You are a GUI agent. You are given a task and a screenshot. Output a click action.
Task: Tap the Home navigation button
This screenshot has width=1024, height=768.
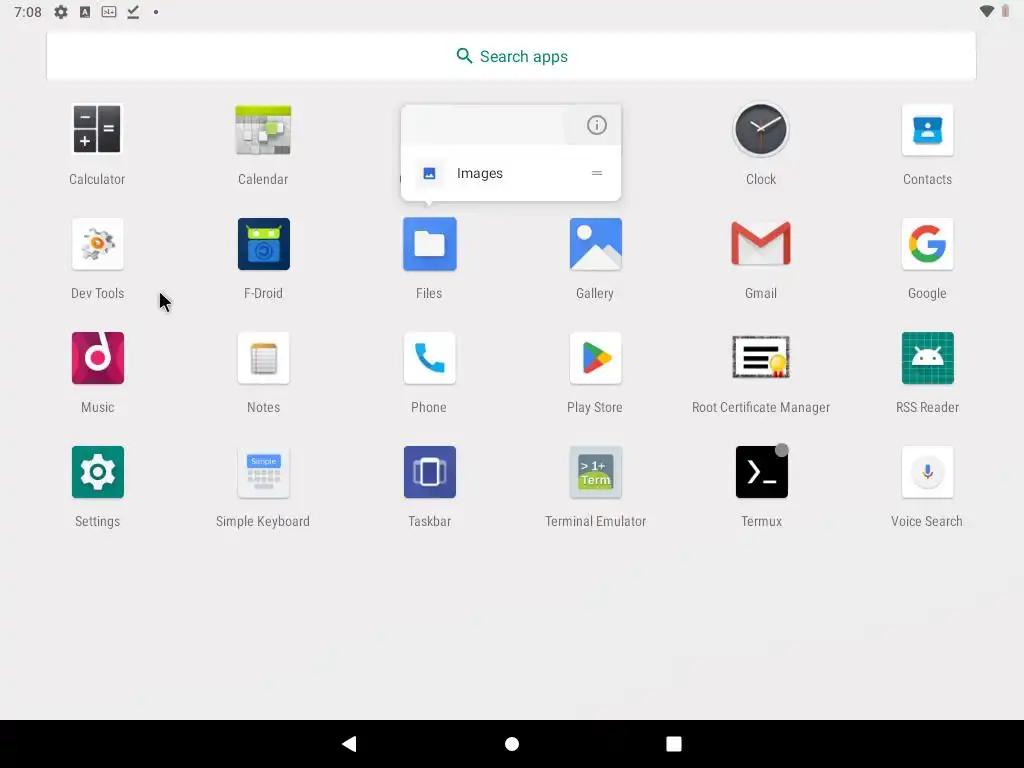pos(512,744)
